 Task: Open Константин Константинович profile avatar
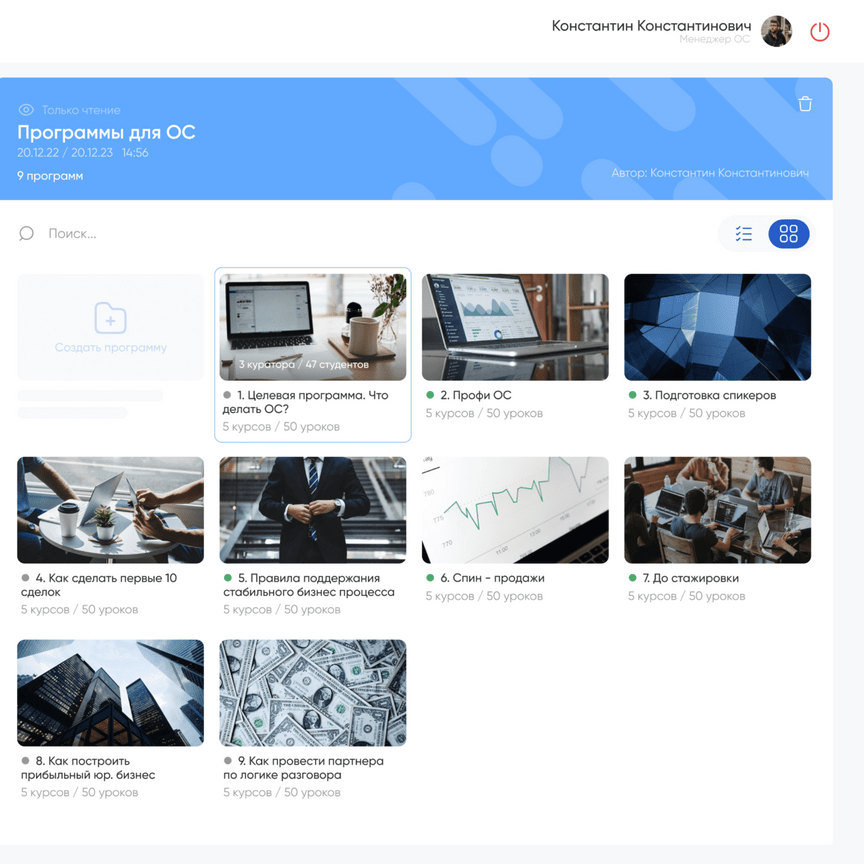tap(776, 31)
